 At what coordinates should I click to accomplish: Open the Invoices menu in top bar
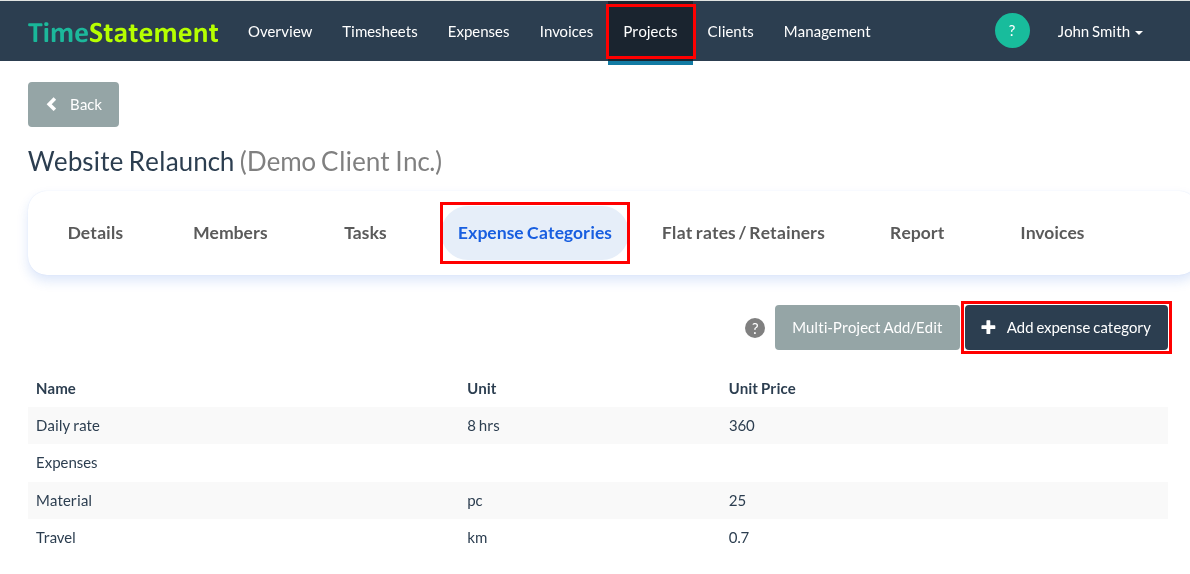(x=566, y=32)
